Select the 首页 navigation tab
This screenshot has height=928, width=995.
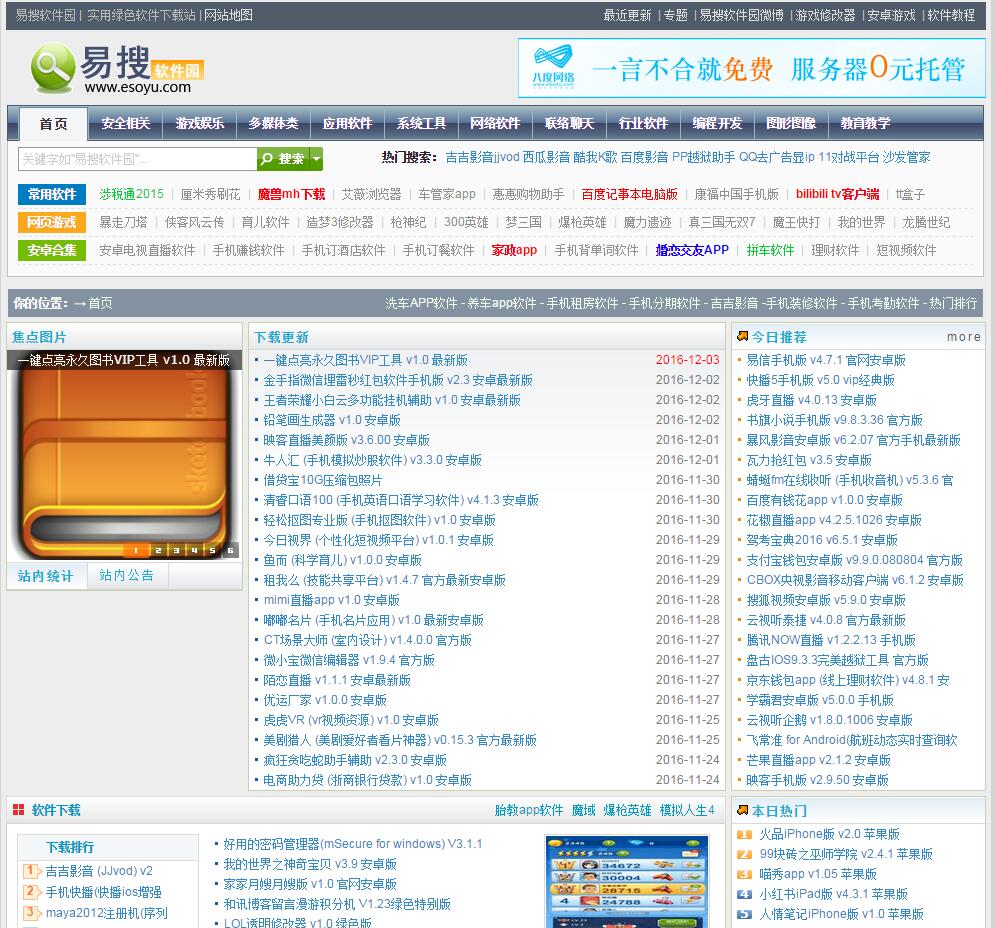[x=53, y=124]
